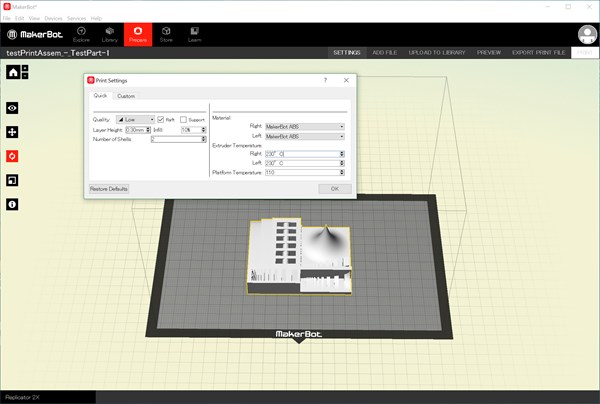This screenshot has height=404, width=600.
Task: Open the Devices menu
Action: click(x=53, y=18)
